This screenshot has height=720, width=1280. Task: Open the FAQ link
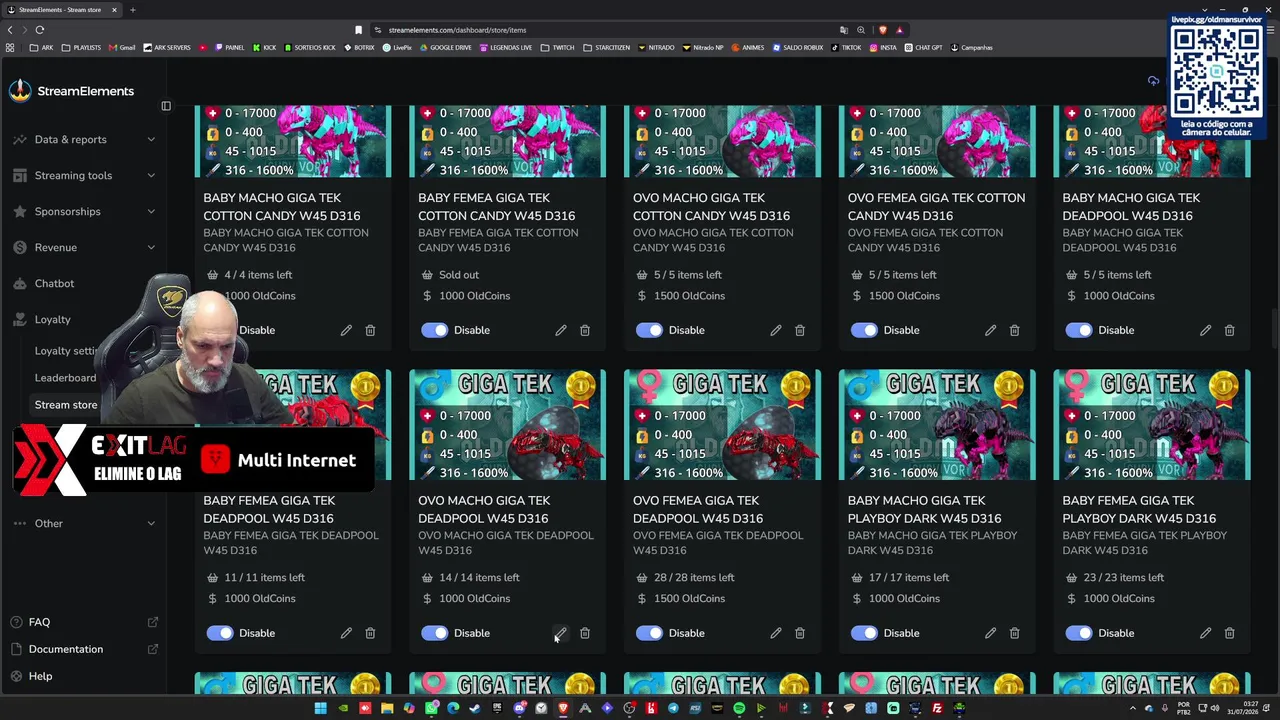point(84,622)
